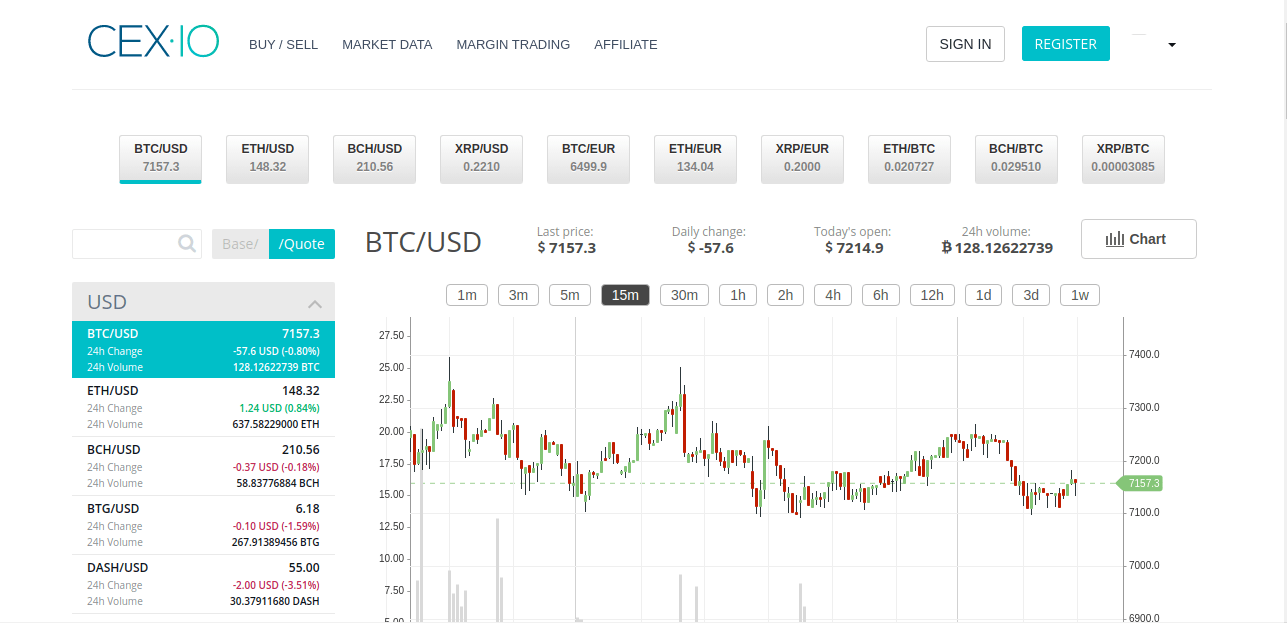This screenshot has width=1287, height=623.
Task: Set chart interval to 3d
Action: [1031, 295]
